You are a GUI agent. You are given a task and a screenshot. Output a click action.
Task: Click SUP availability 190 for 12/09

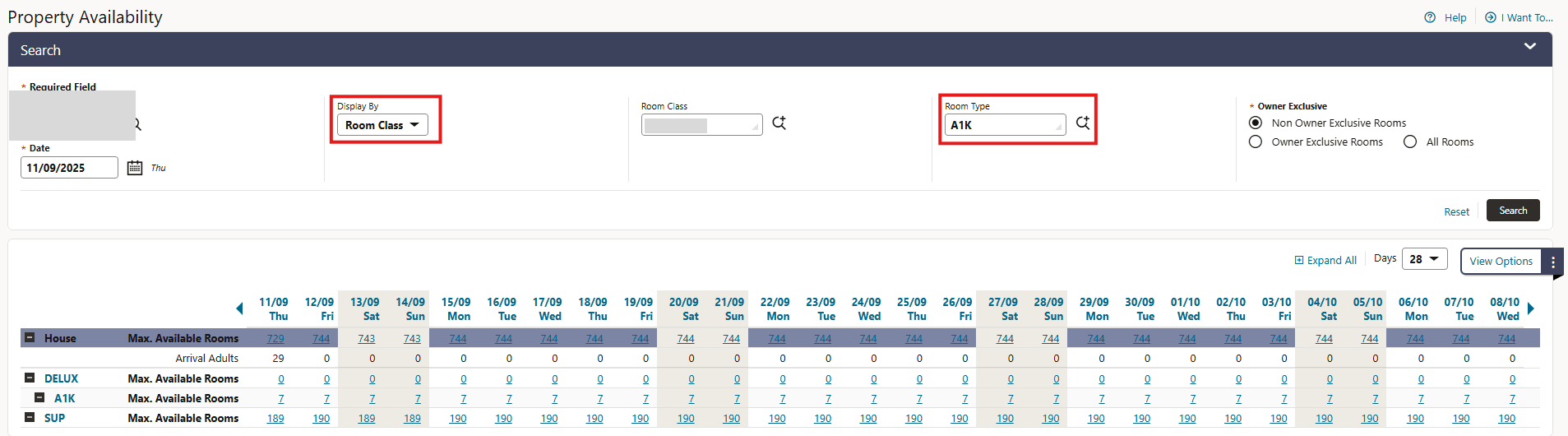(321, 419)
